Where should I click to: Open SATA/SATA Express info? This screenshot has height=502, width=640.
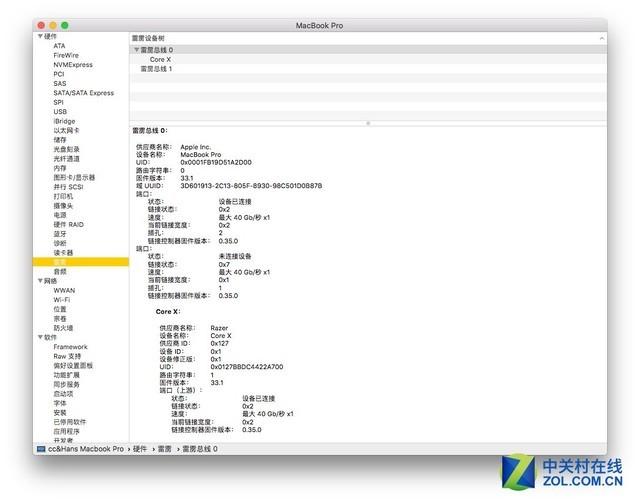(x=84, y=93)
